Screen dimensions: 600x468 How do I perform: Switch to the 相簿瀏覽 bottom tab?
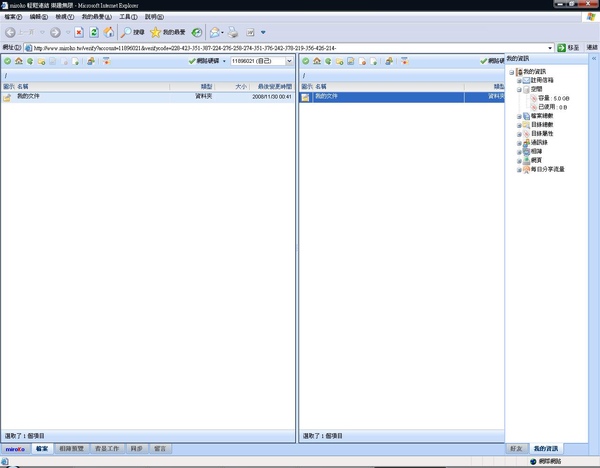[x=72, y=448]
